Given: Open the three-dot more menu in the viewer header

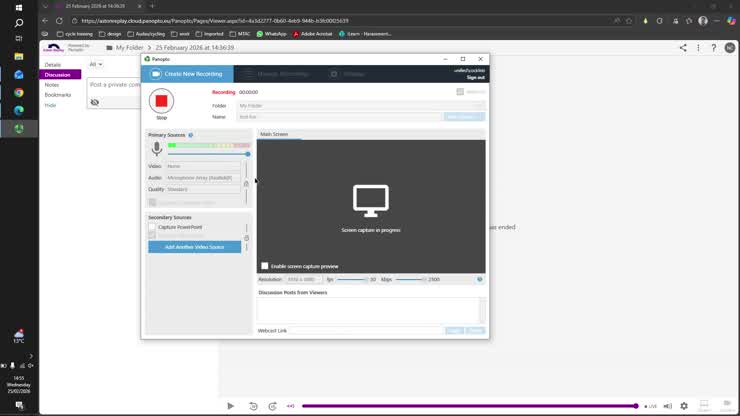Looking at the screenshot, I should [x=698, y=48].
